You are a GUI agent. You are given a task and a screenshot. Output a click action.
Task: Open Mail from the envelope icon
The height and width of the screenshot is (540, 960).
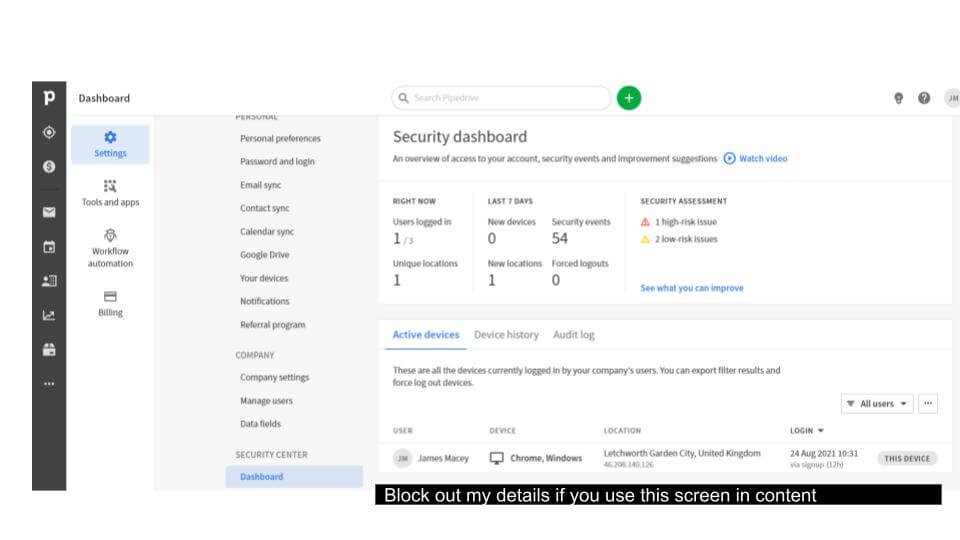pyautogui.click(x=49, y=212)
